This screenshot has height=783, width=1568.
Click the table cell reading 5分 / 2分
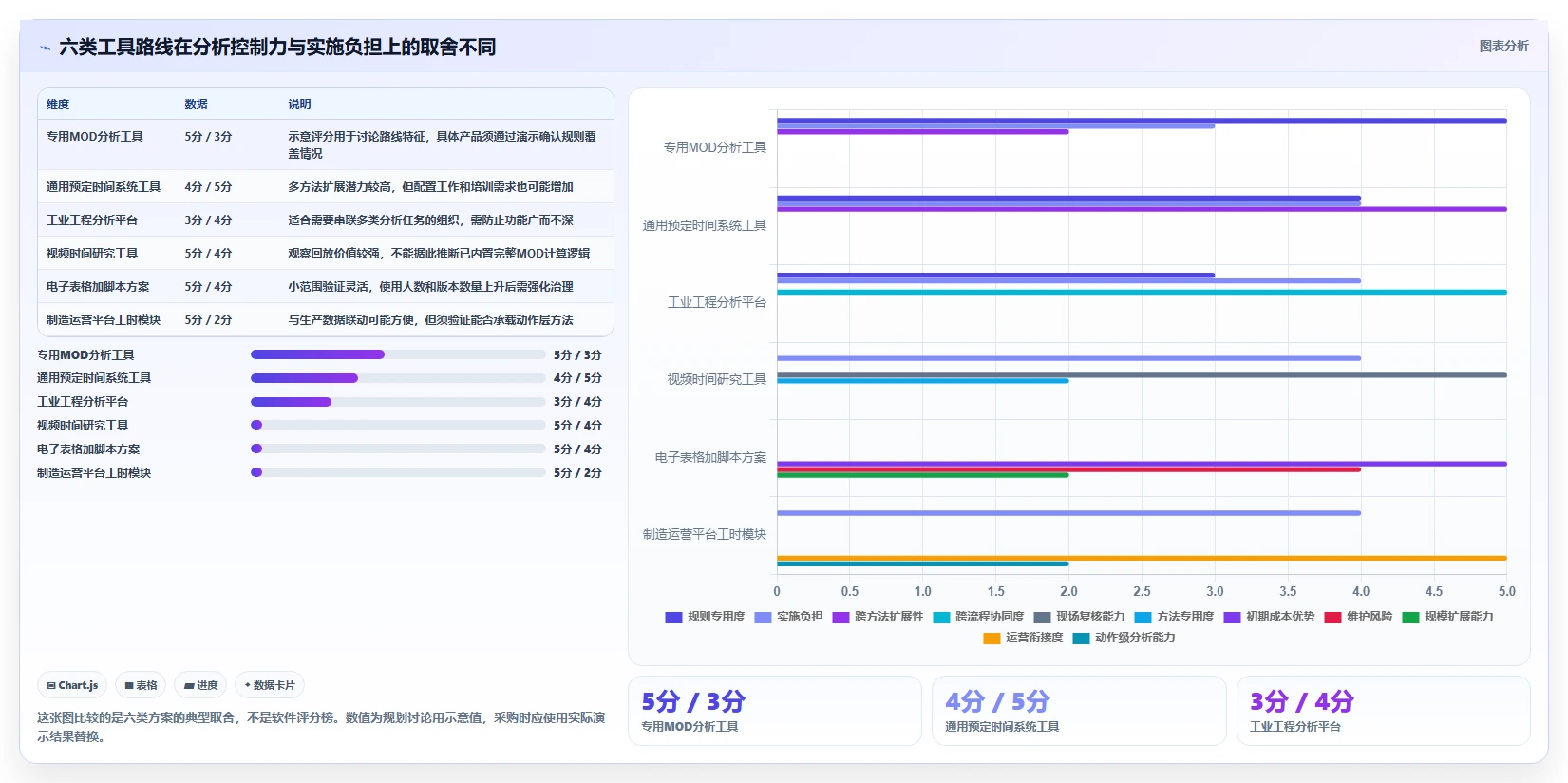click(x=208, y=320)
